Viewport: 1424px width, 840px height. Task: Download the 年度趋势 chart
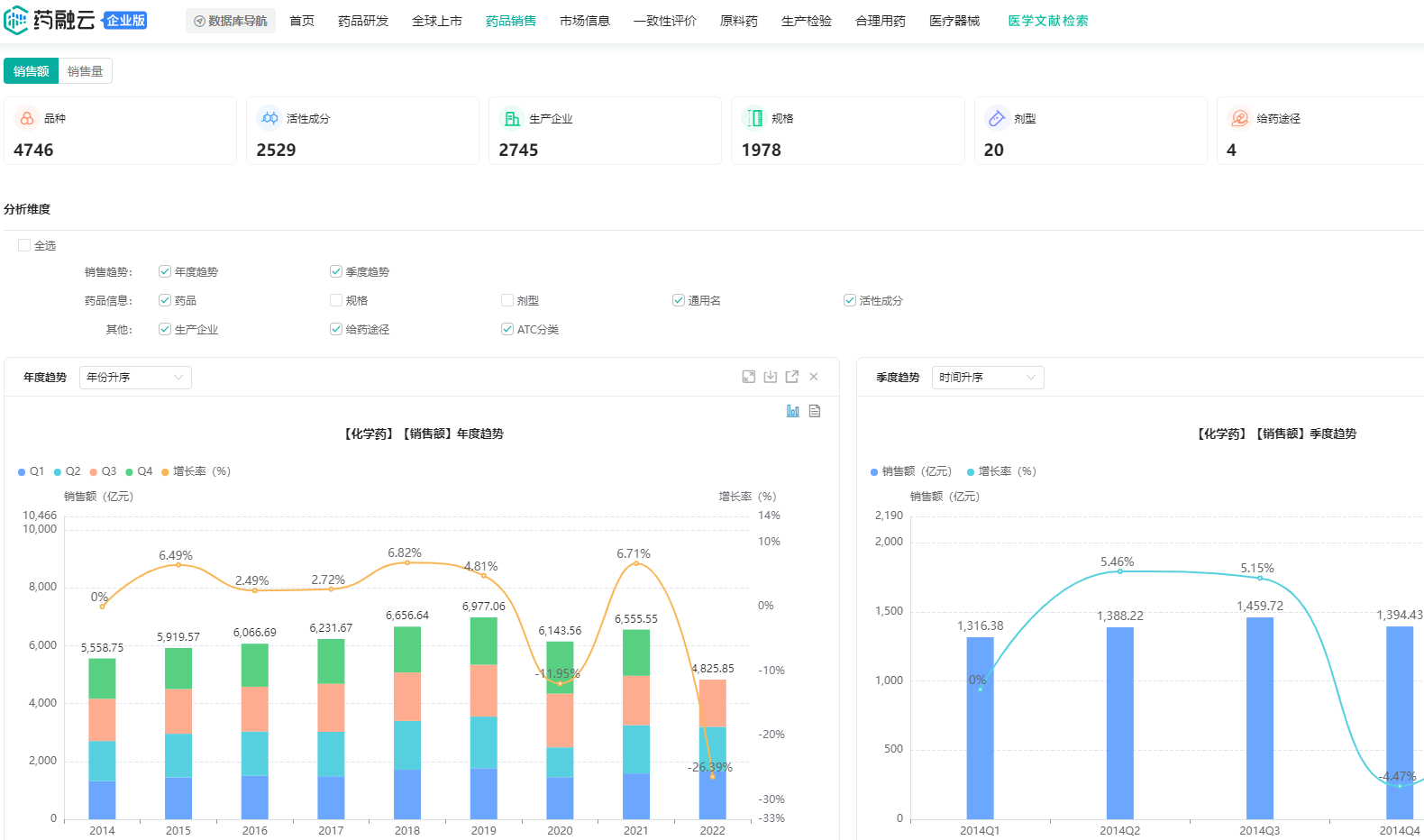pyautogui.click(x=770, y=377)
